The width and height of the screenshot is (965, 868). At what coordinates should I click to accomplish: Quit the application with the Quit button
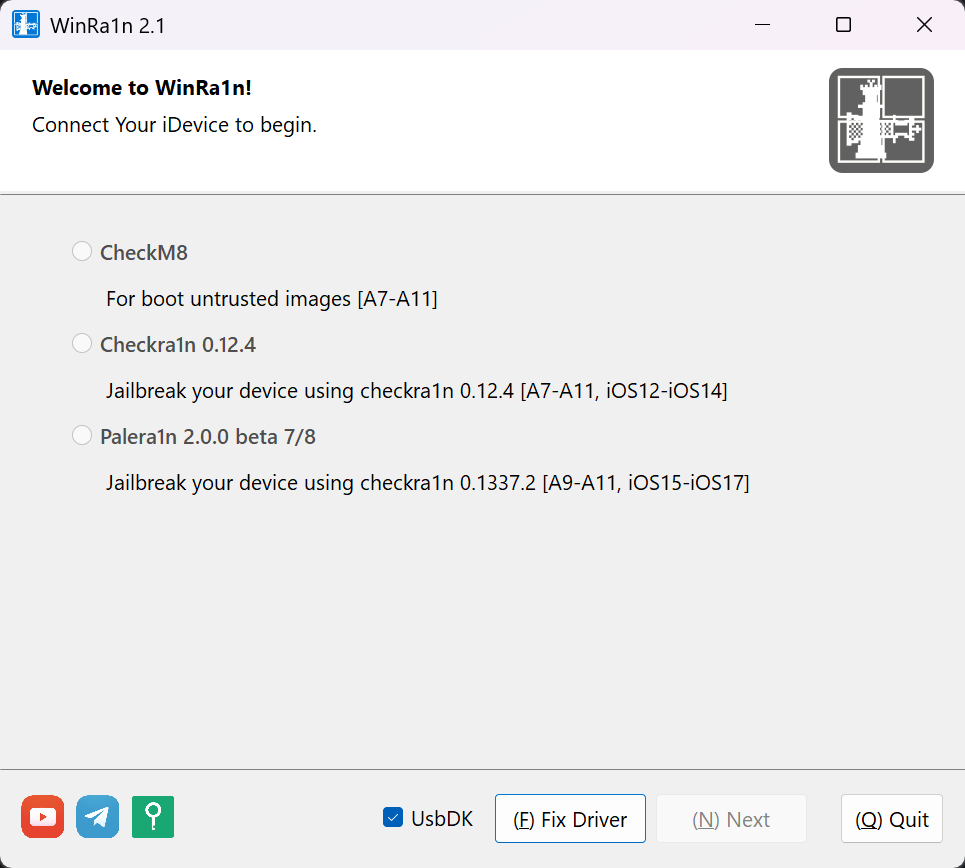(x=892, y=819)
